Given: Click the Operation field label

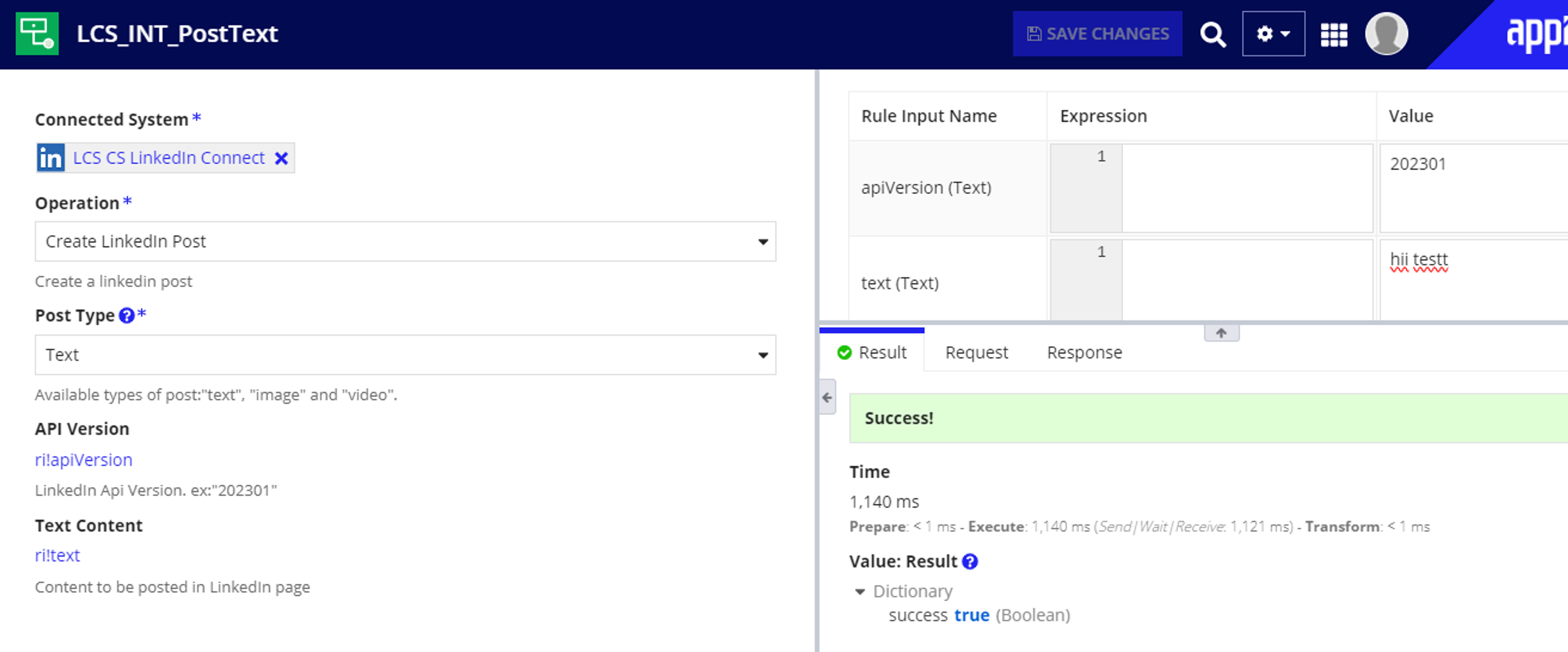Looking at the screenshot, I should [77, 203].
